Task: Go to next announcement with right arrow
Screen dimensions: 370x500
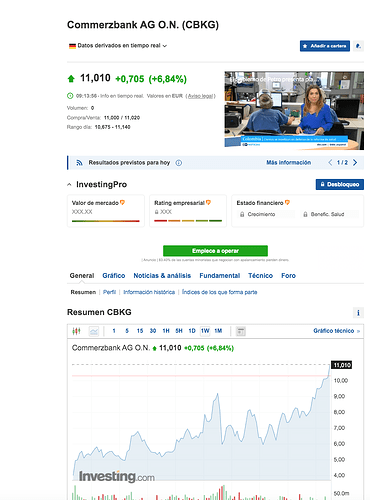Action: (x=355, y=162)
